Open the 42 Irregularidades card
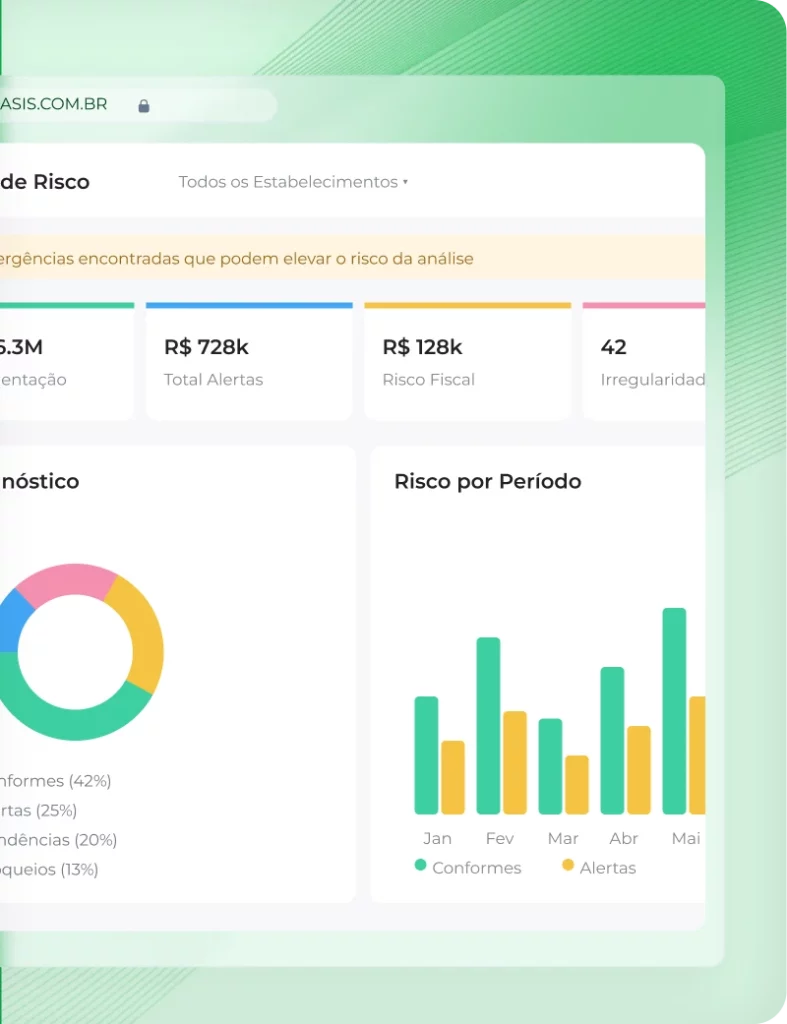This screenshot has width=787, height=1024. pos(644,361)
